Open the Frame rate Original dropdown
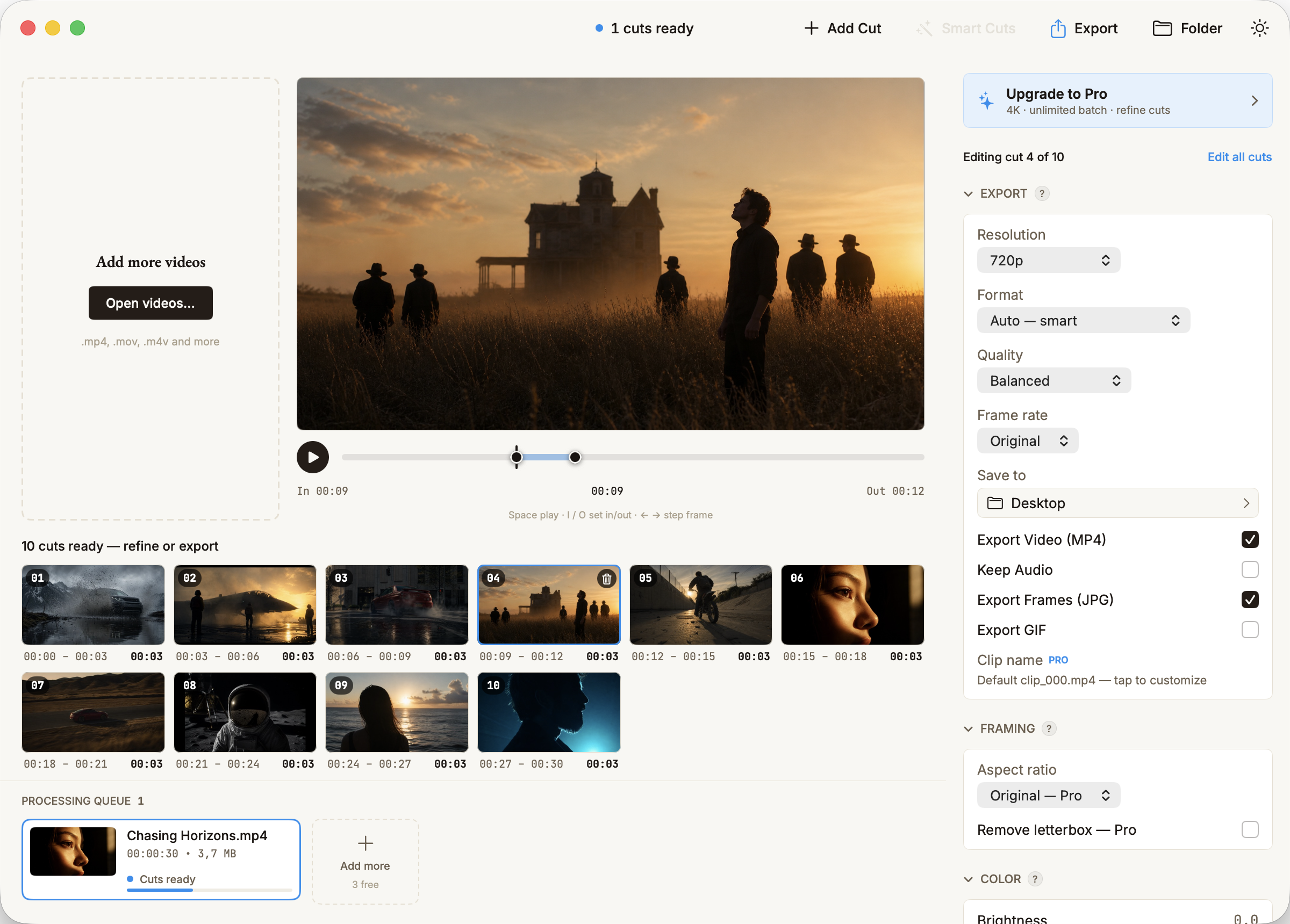1290x924 pixels. (1027, 441)
